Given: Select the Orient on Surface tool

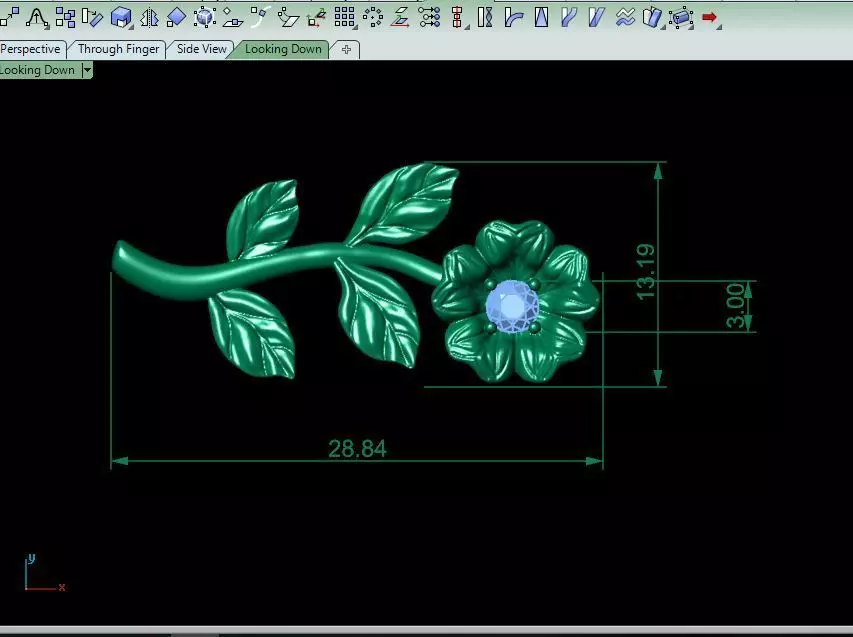Looking at the screenshot, I should (x=288, y=17).
